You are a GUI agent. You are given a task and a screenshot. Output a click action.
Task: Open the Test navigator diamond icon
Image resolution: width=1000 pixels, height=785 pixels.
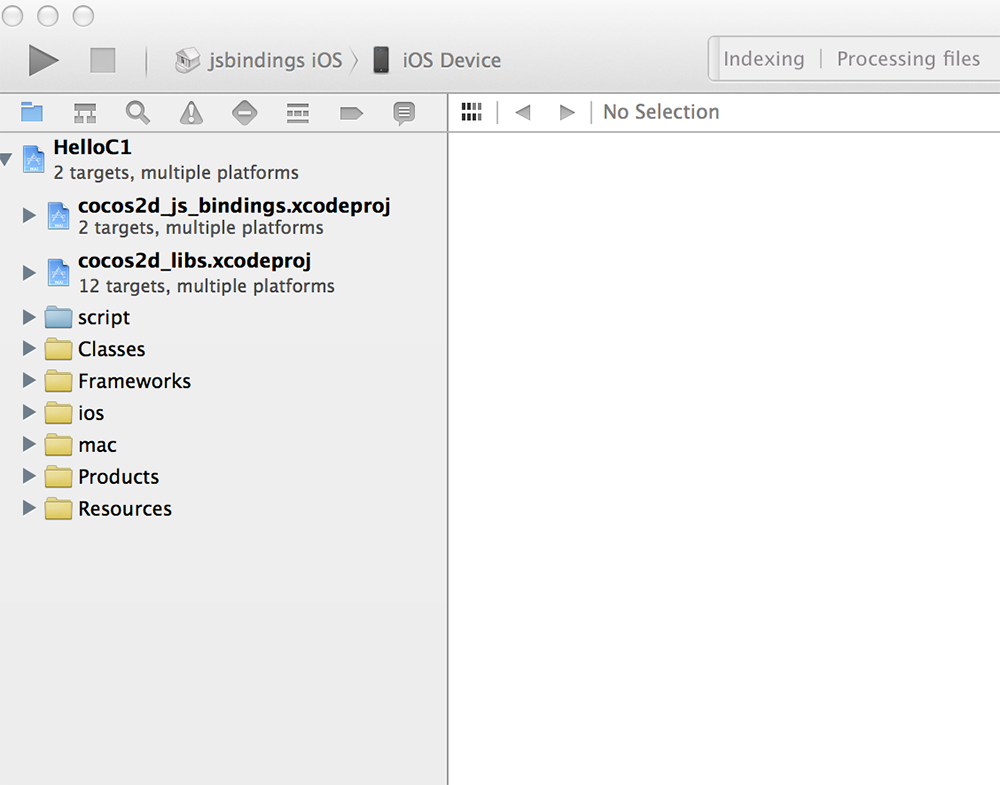point(244,113)
